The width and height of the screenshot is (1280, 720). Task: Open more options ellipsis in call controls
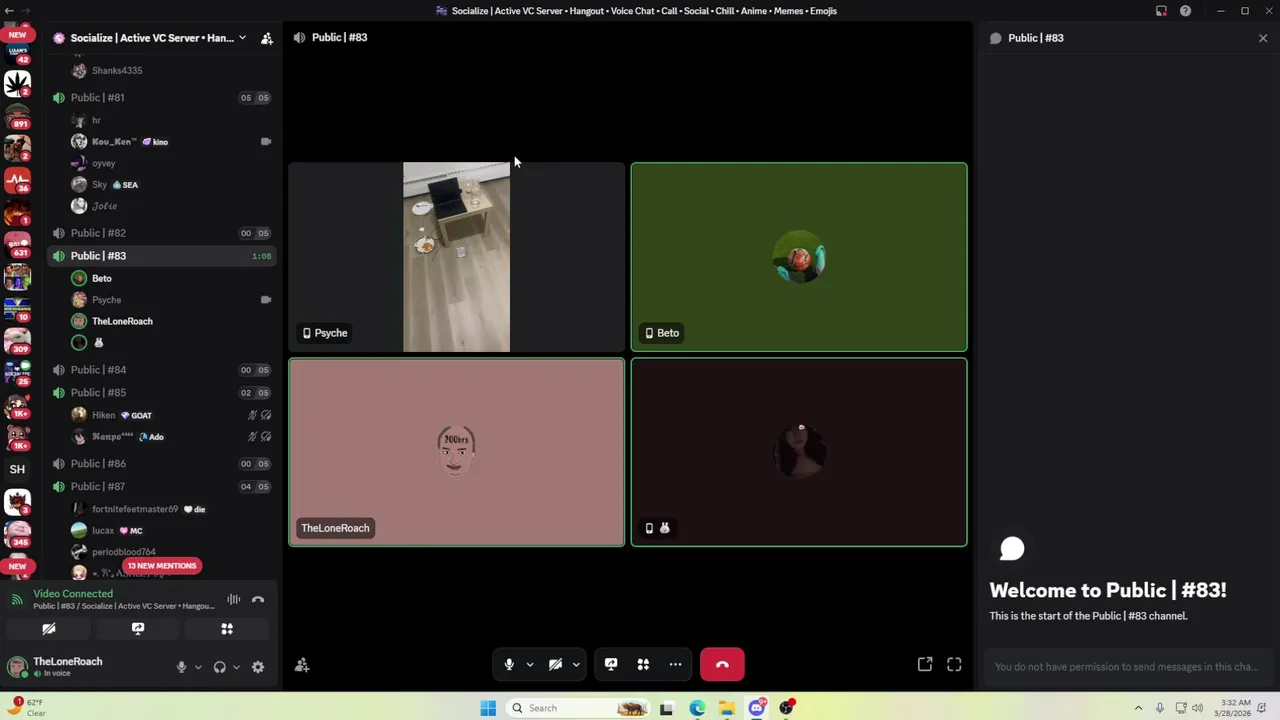tap(675, 664)
